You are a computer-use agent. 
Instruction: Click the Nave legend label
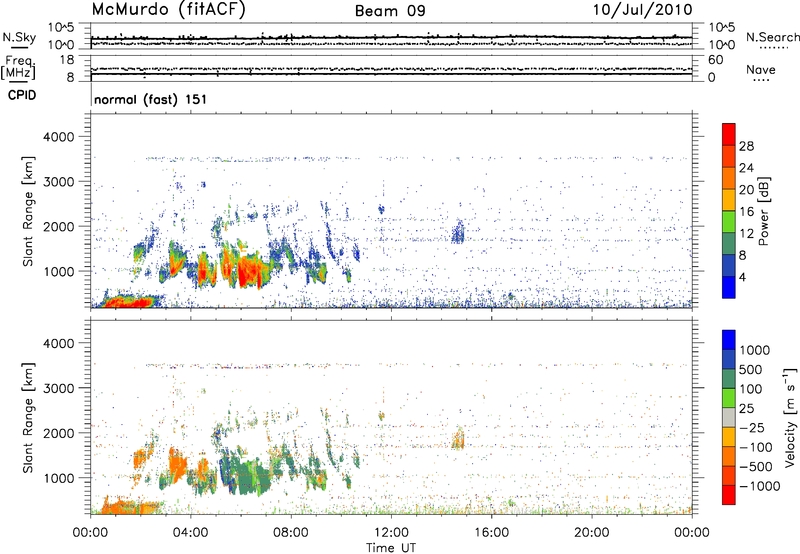pyautogui.click(x=761, y=70)
